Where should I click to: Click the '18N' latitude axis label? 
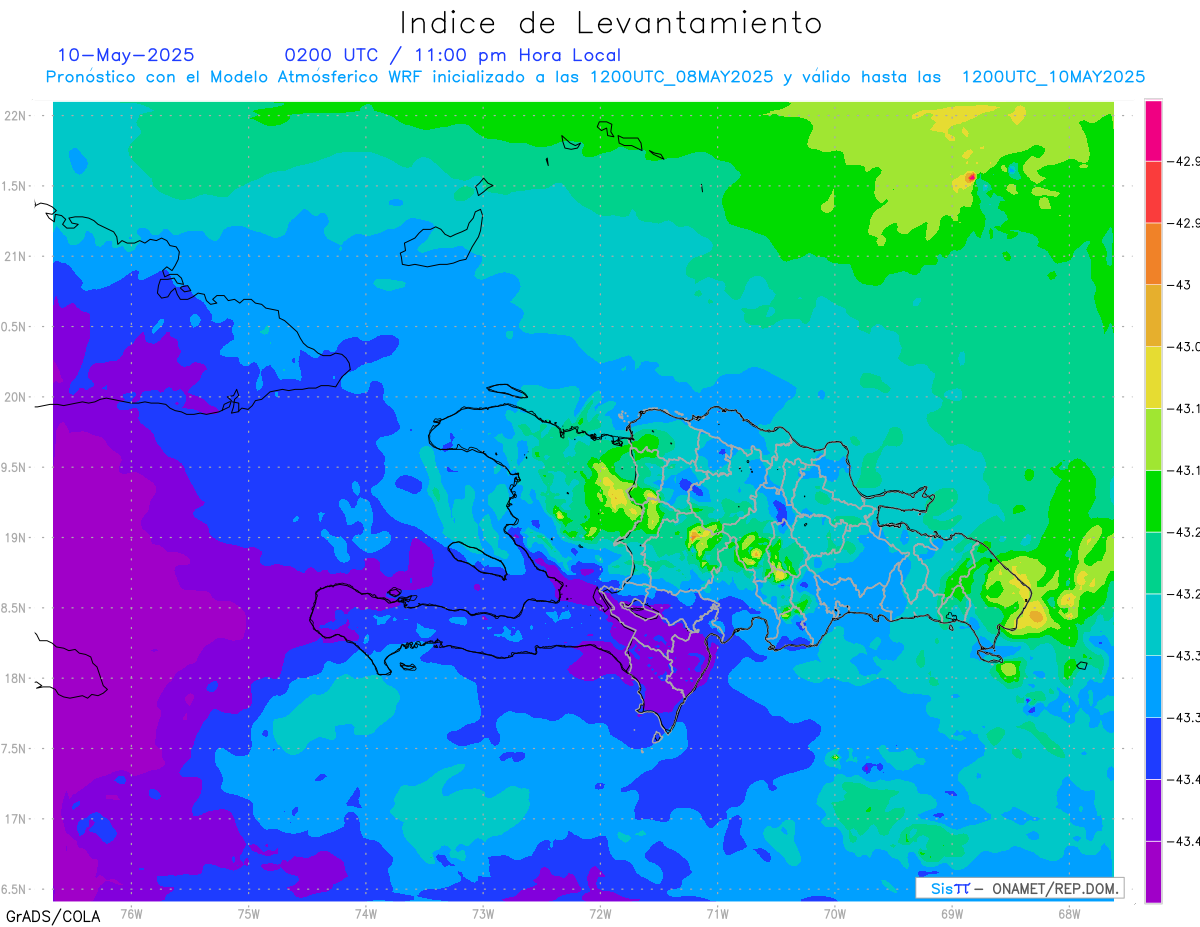click(17, 678)
